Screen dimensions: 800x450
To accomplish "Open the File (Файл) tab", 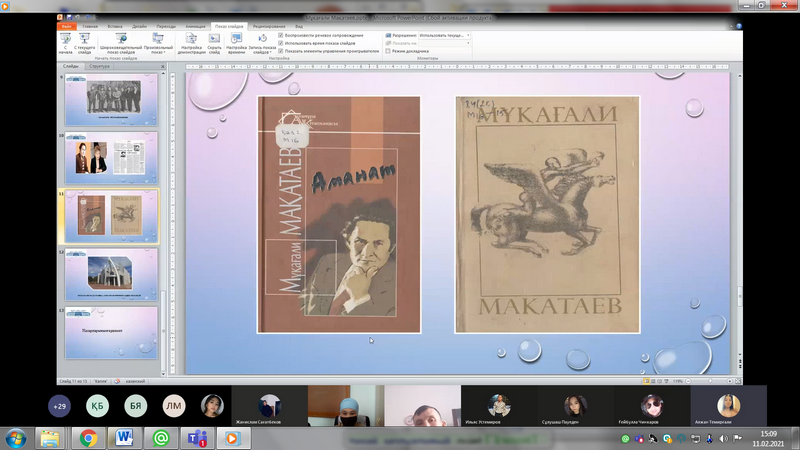I will [x=66, y=26].
